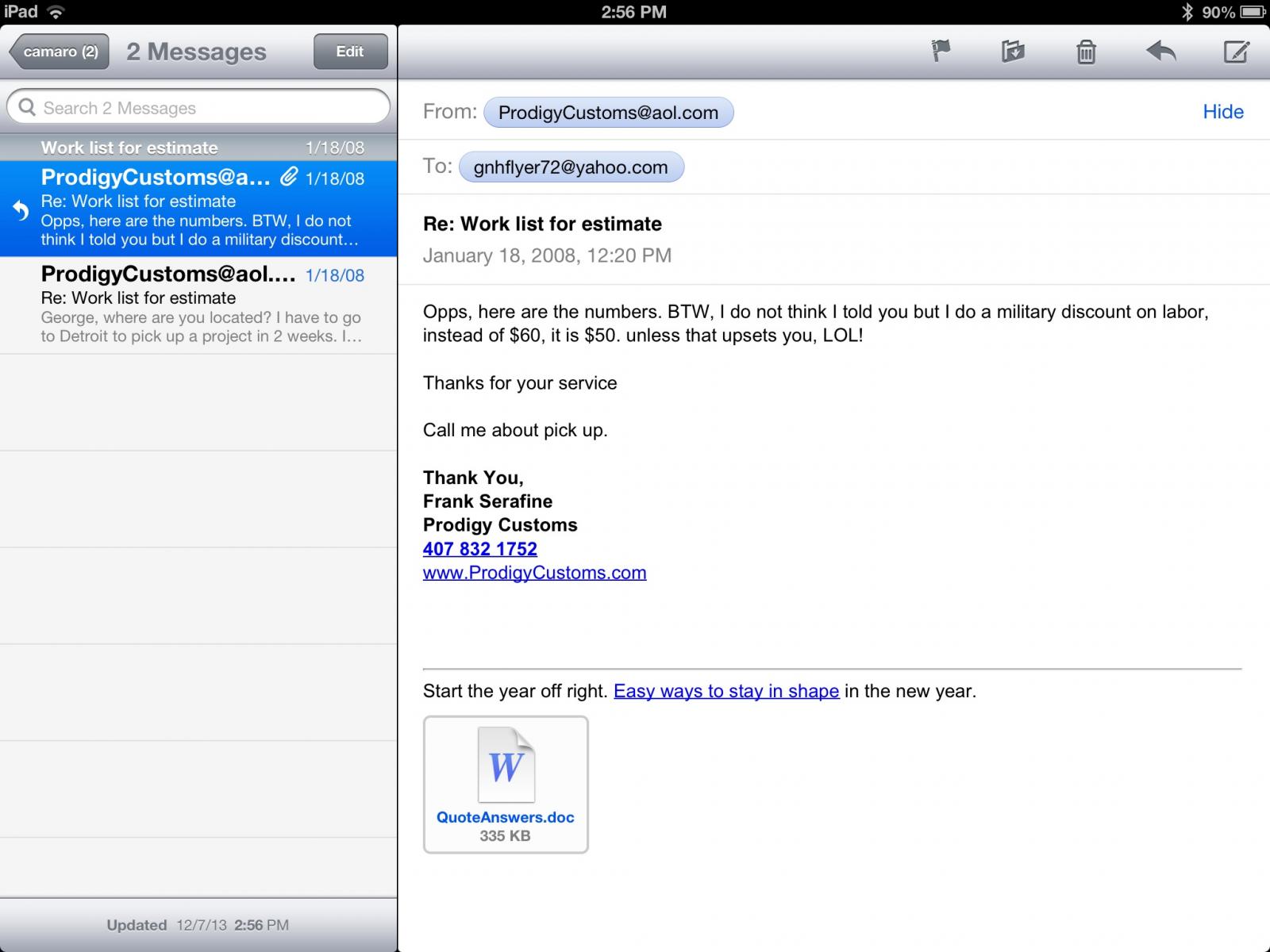Viewport: 1270px width, 952px height.
Task: Open the www.ProdigyCustoms.com link
Action: [534, 573]
